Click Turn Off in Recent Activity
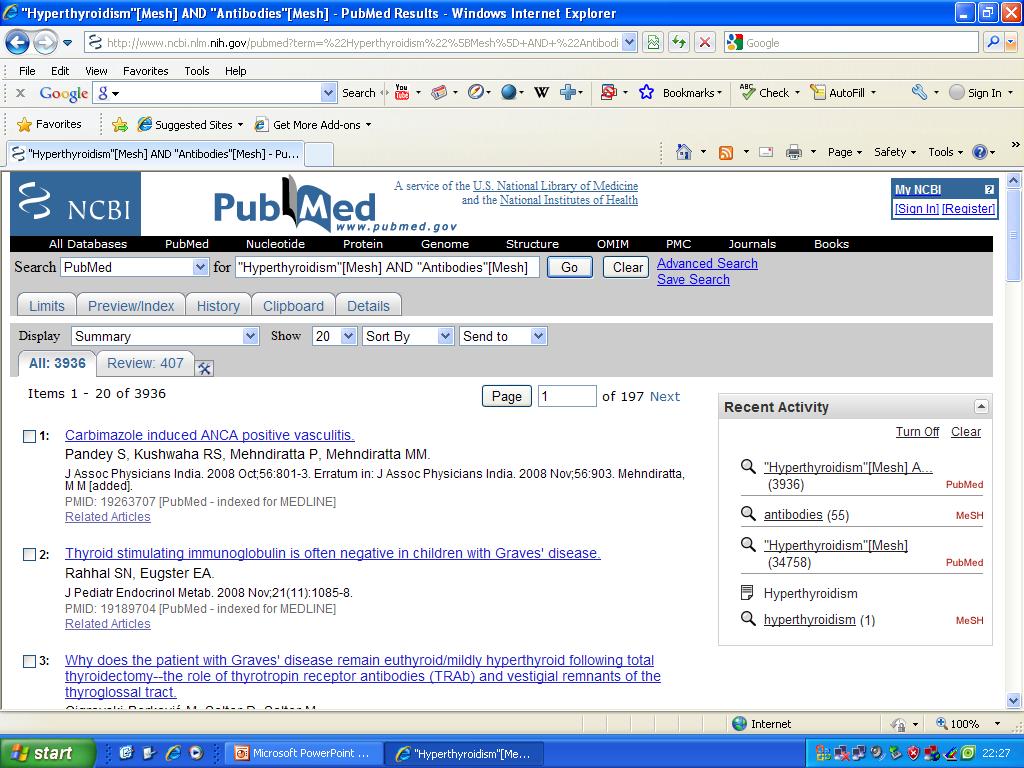Screen dimensions: 1024x768 click(918, 432)
